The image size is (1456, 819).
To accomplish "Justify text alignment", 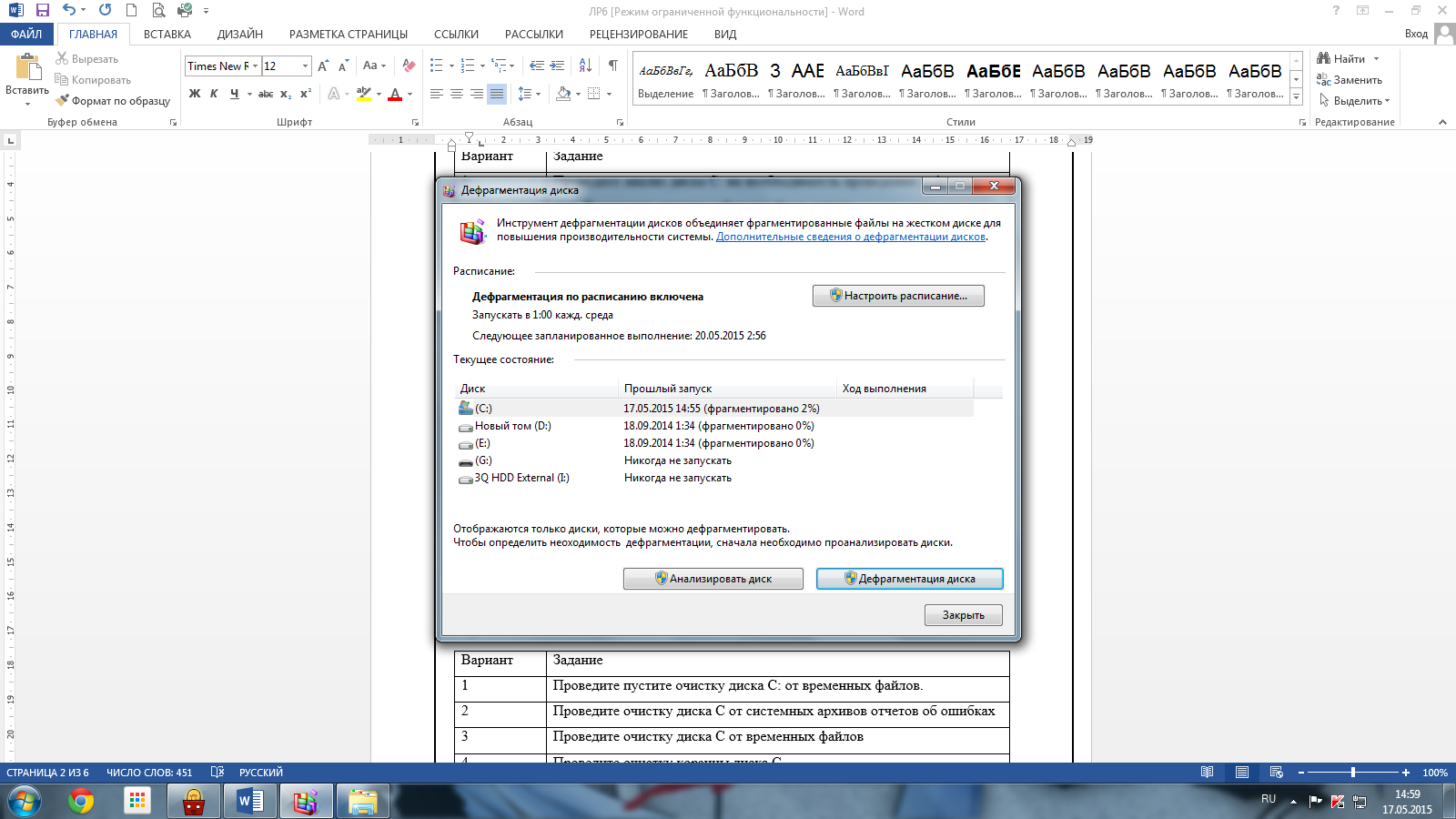I will pyautogui.click(x=497, y=94).
